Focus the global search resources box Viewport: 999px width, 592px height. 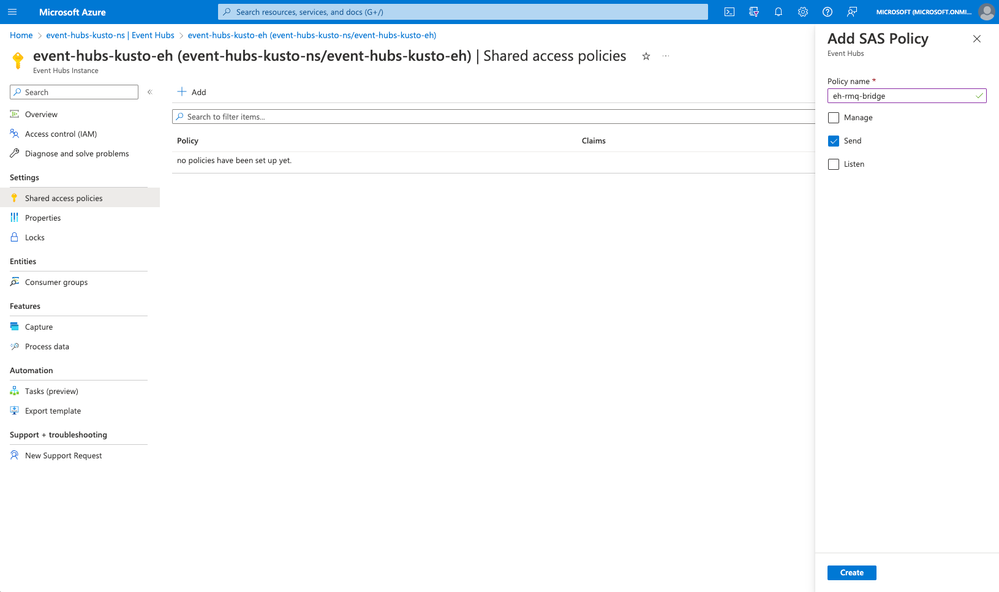click(463, 12)
